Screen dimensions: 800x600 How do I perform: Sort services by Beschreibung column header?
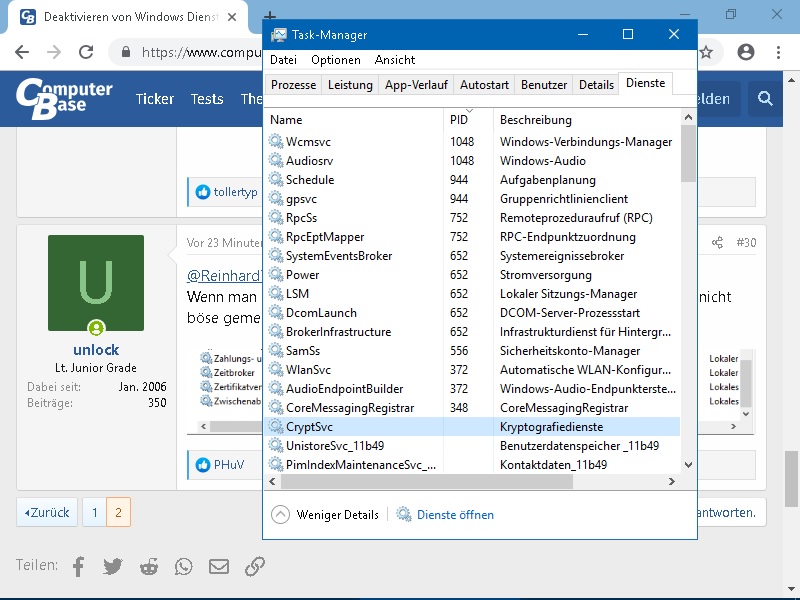[x=587, y=120]
